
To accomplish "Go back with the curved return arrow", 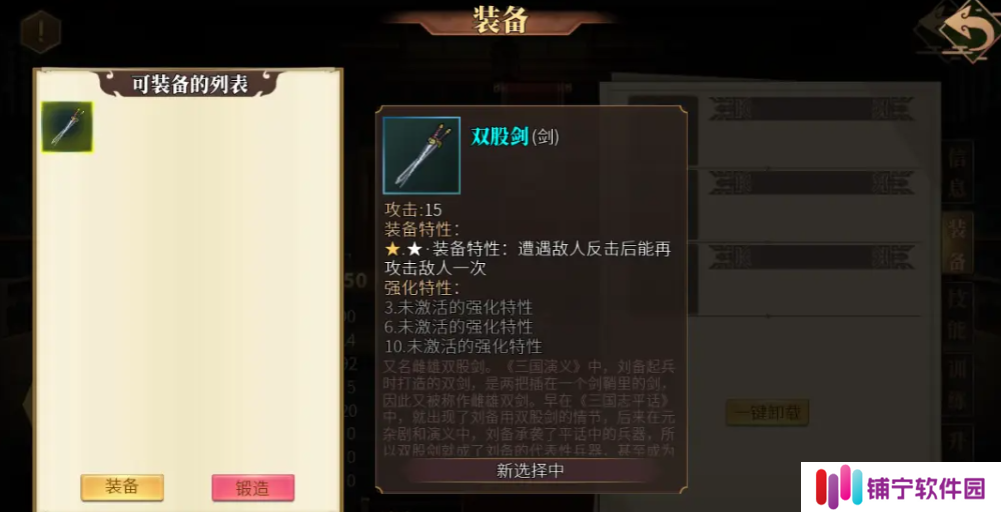I will 962,31.
